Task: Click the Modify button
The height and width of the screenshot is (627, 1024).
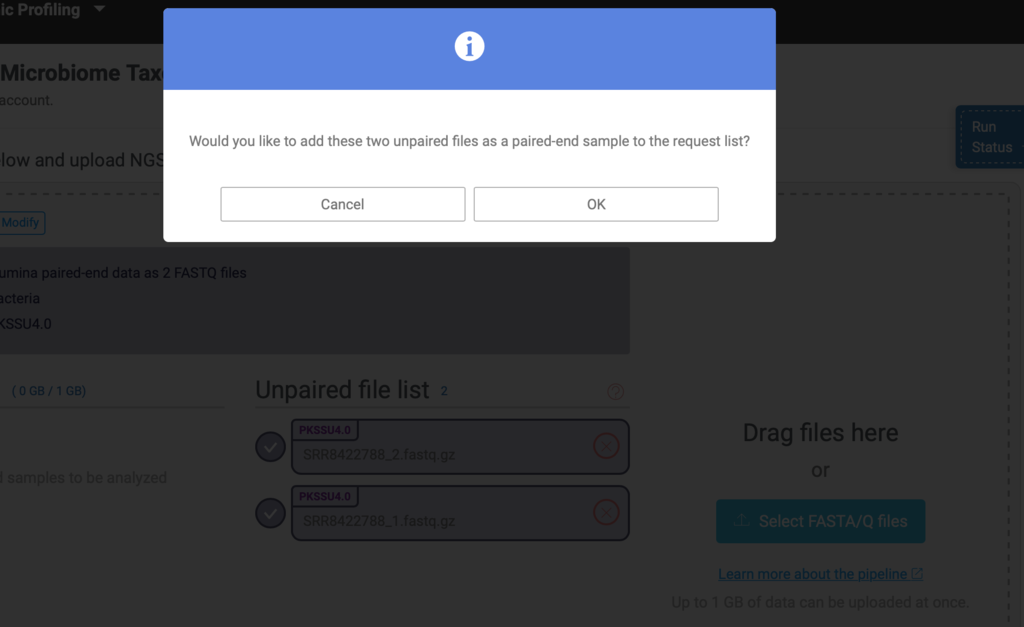Action: (20, 223)
